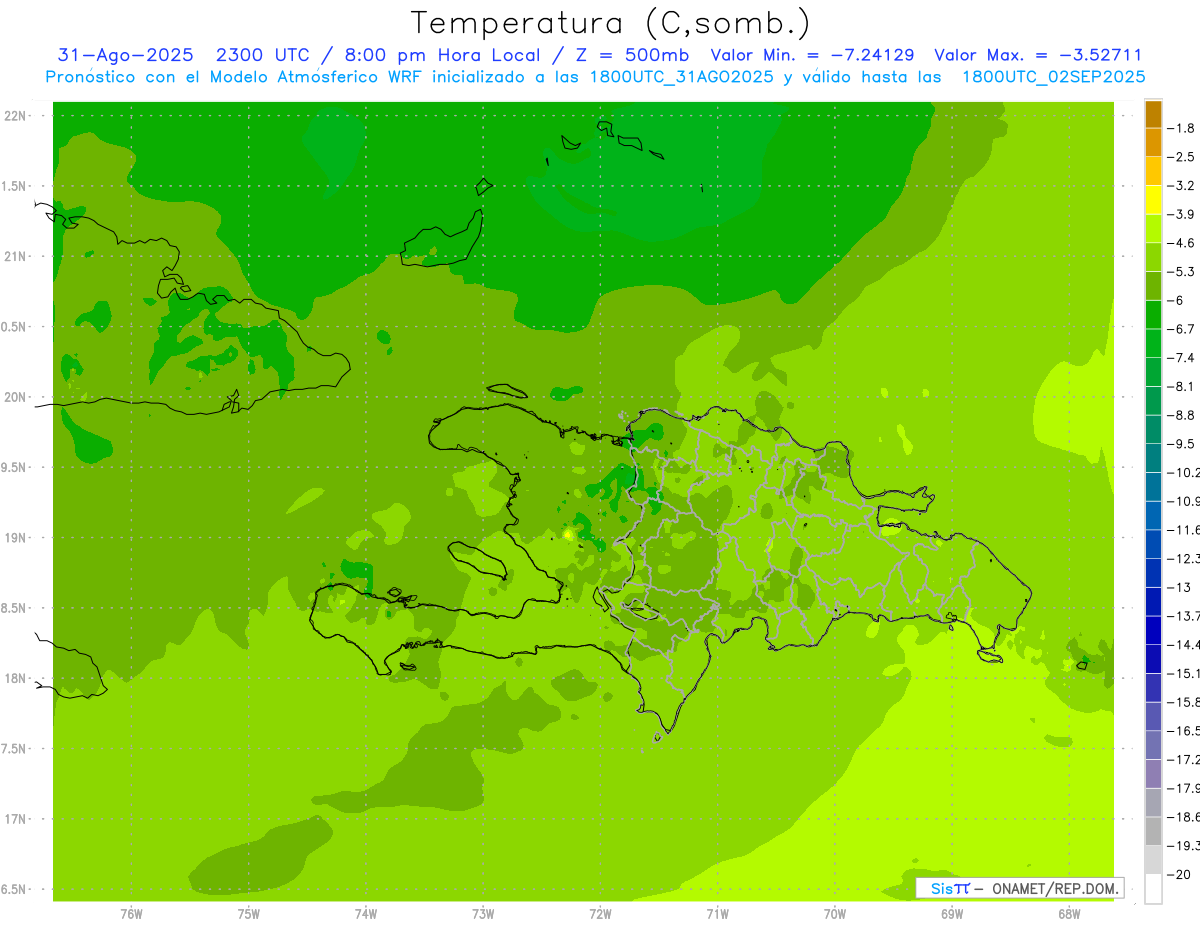Click the blue colorbar swatch between -13 and -13.7

(1153, 602)
